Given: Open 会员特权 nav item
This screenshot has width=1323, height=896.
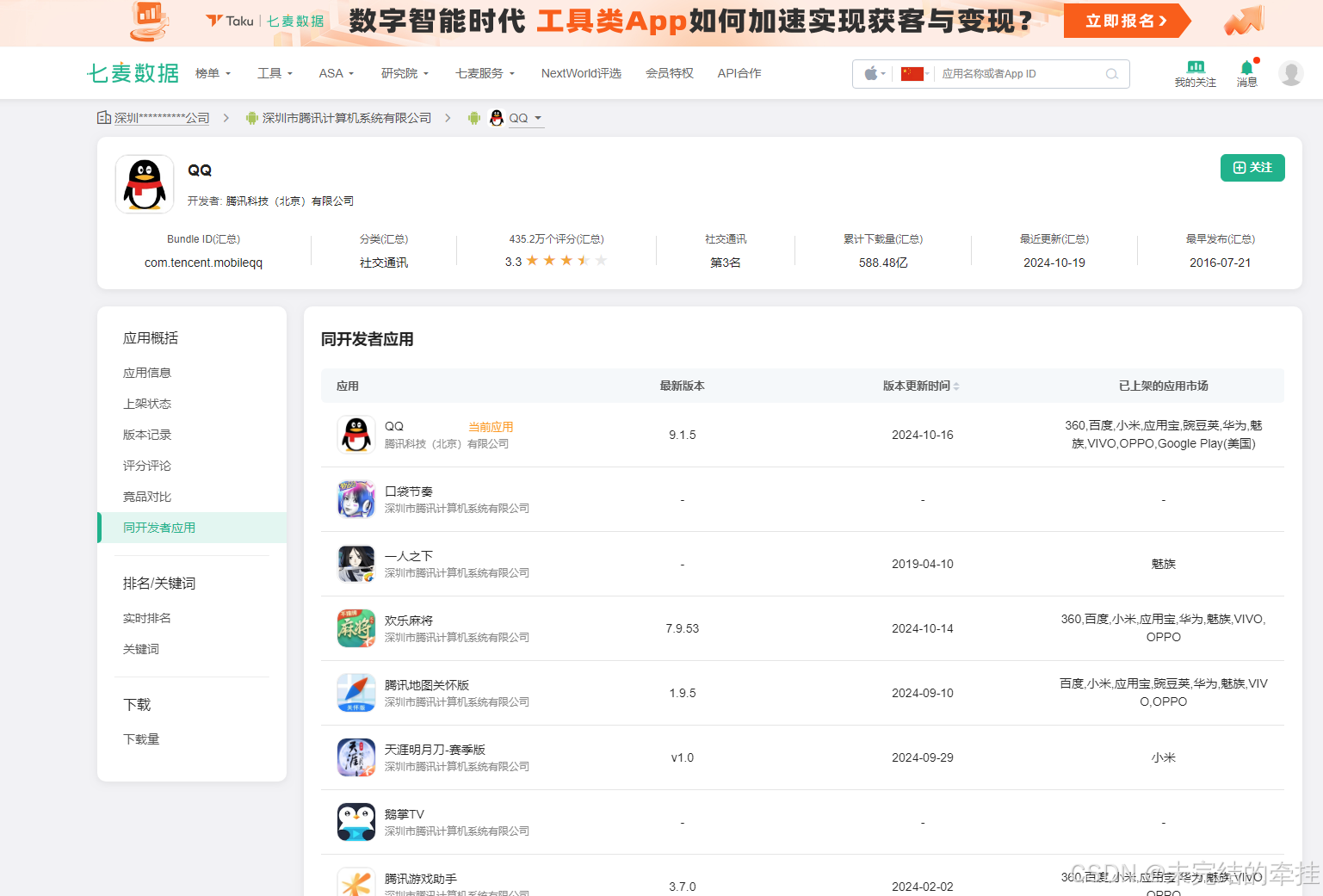Looking at the screenshot, I should point(670,73).
